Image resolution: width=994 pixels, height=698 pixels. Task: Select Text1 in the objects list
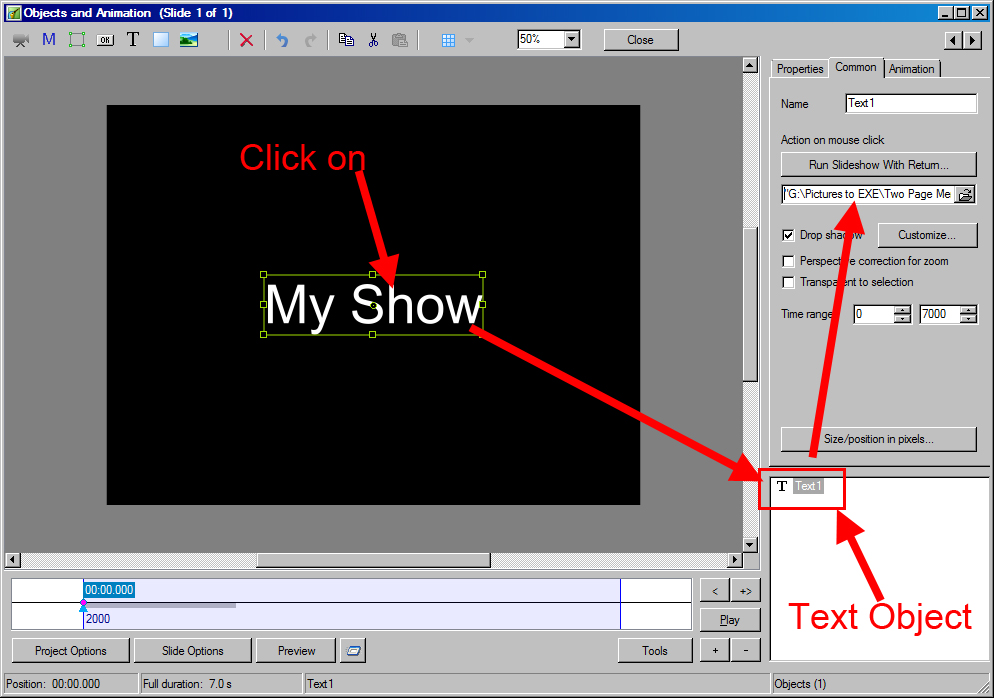pos(808,486)
